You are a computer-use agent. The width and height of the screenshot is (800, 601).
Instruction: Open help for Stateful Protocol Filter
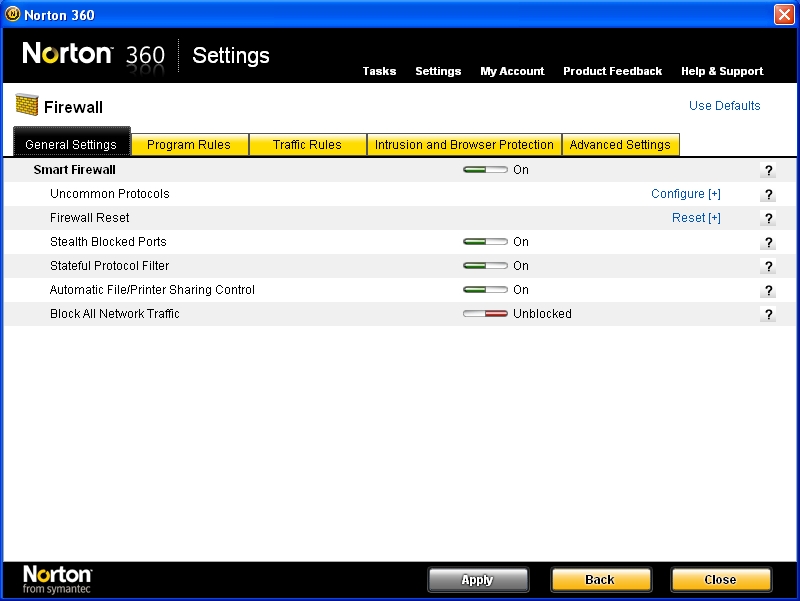click(768, 266)
